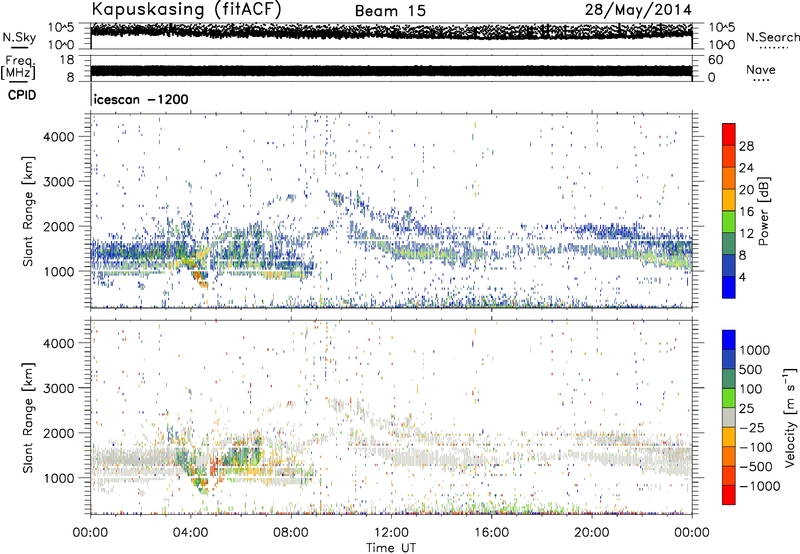Viewport: 800px width, 554px height.
Task: Click 'Slant Range [km]' label of power panel
Action: (28, 212)
